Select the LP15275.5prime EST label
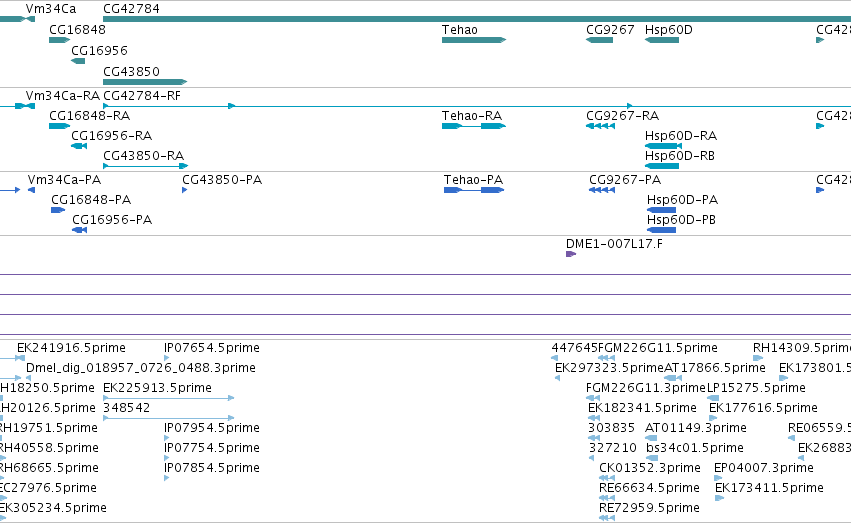The width and height of the screenshot is (851, 523). pos(756,388)
